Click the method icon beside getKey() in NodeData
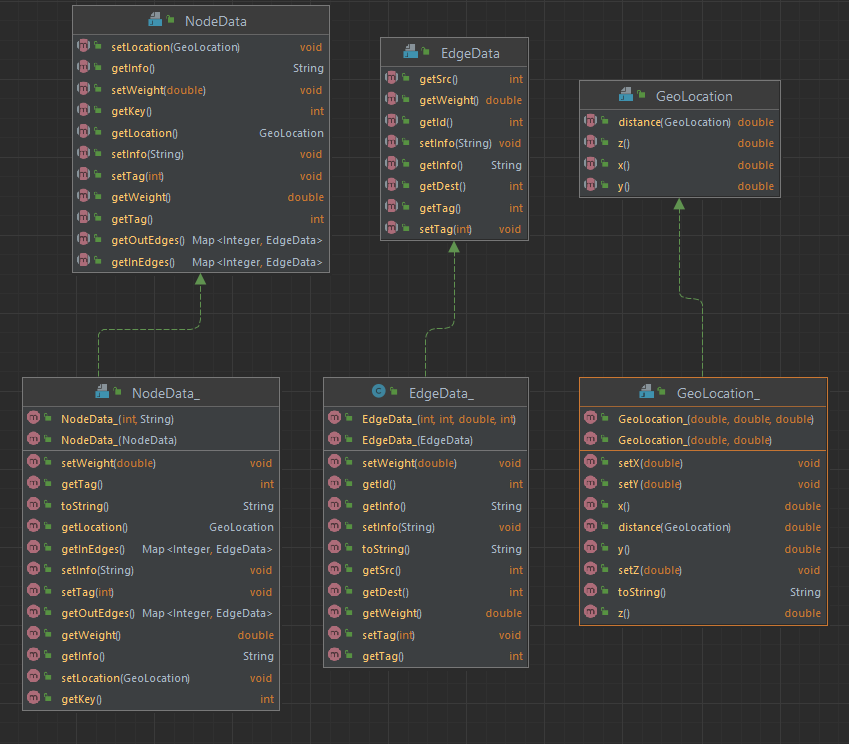The height and width of the screenshot is (744, 849). (x=82, y=111)
